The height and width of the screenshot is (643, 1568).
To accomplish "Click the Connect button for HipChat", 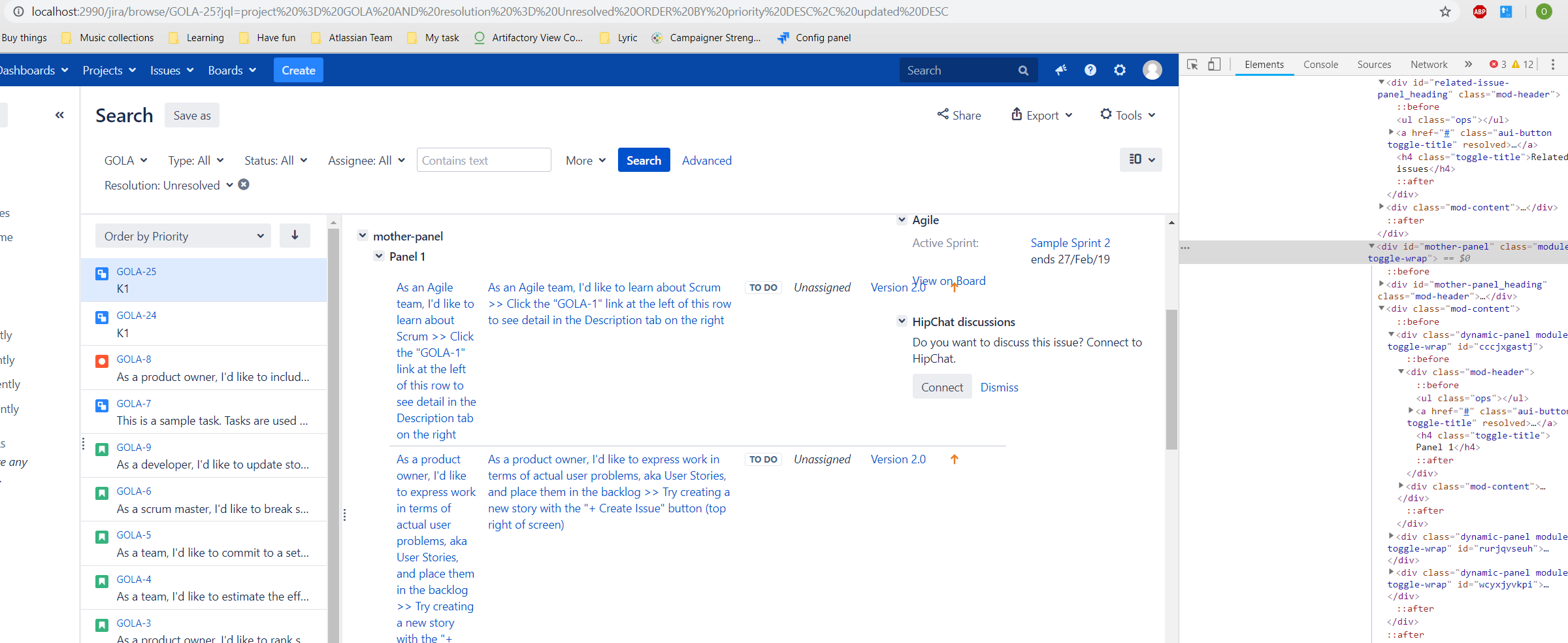I will pos(942,387).
